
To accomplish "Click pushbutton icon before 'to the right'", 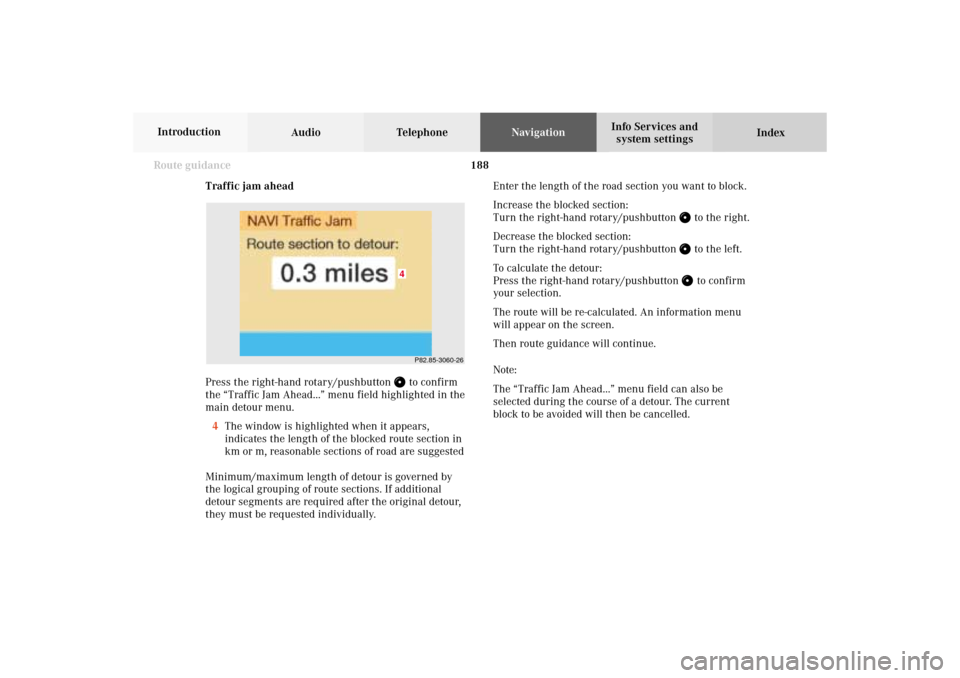I will (x=685, y=217).
